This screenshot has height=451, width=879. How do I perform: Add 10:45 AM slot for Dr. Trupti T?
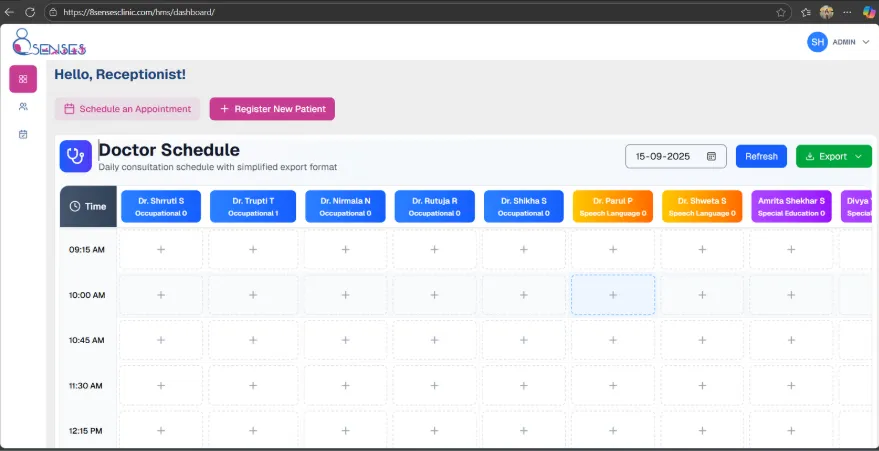[253, 340]
